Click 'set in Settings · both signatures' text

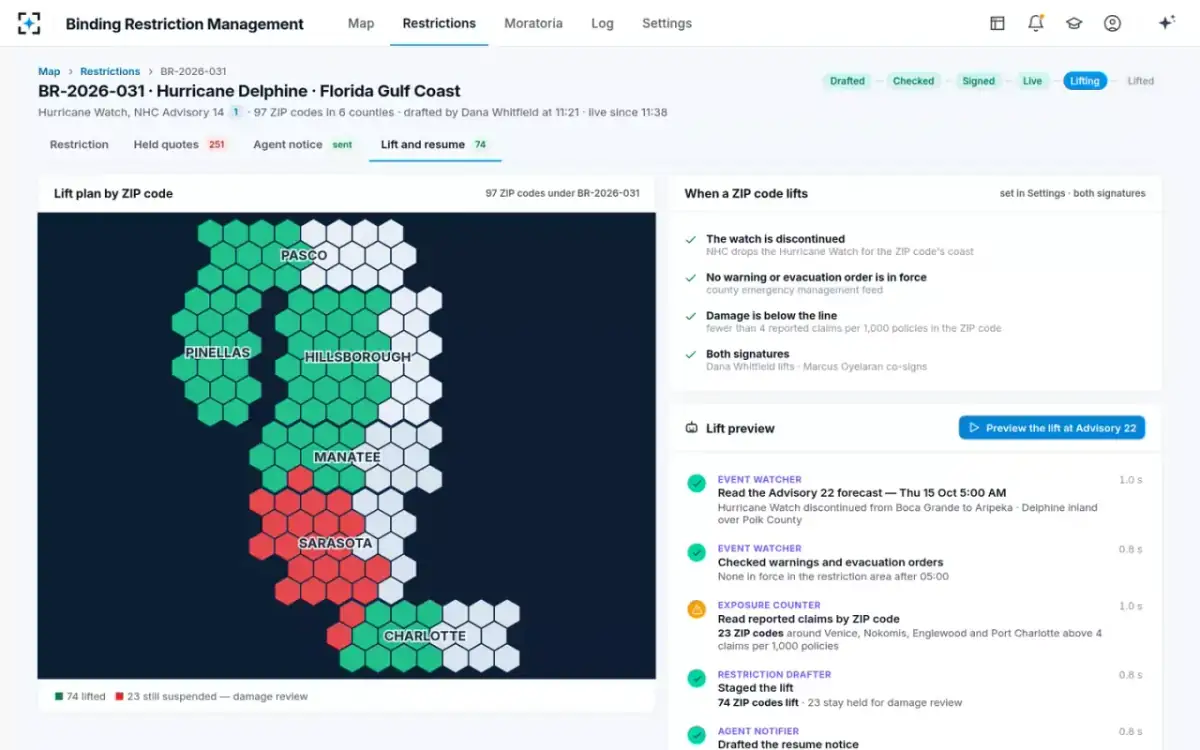tap(1072, 194)
